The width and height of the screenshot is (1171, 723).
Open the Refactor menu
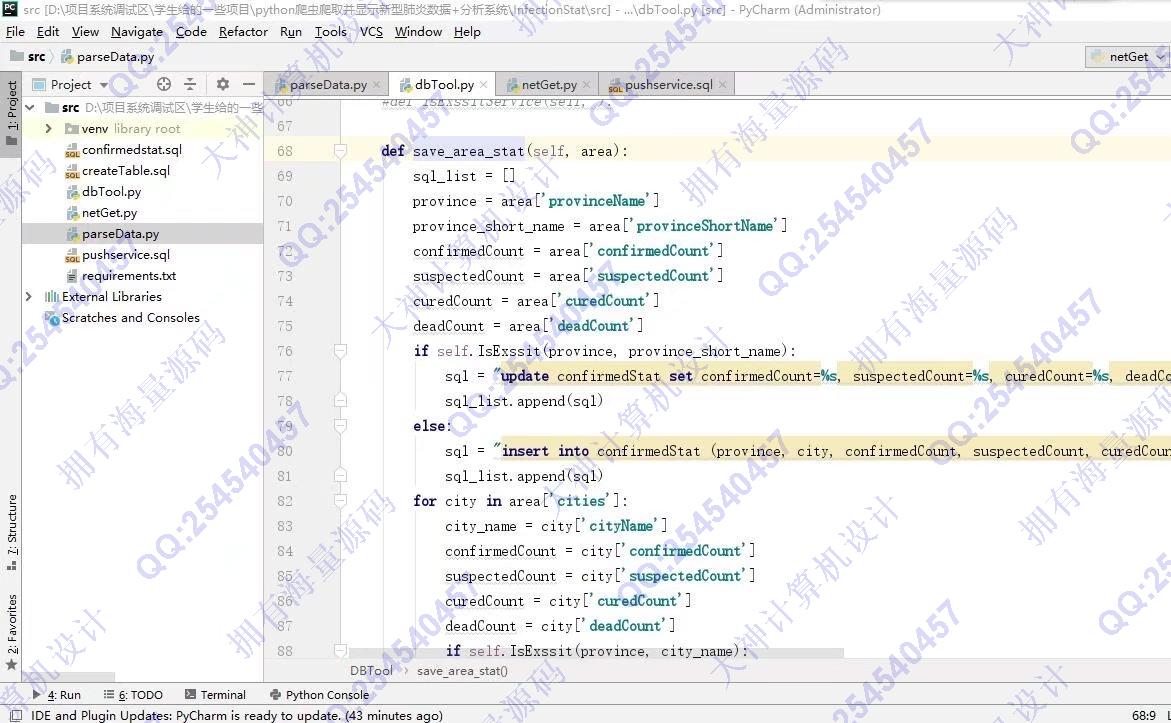pos(243,31)
